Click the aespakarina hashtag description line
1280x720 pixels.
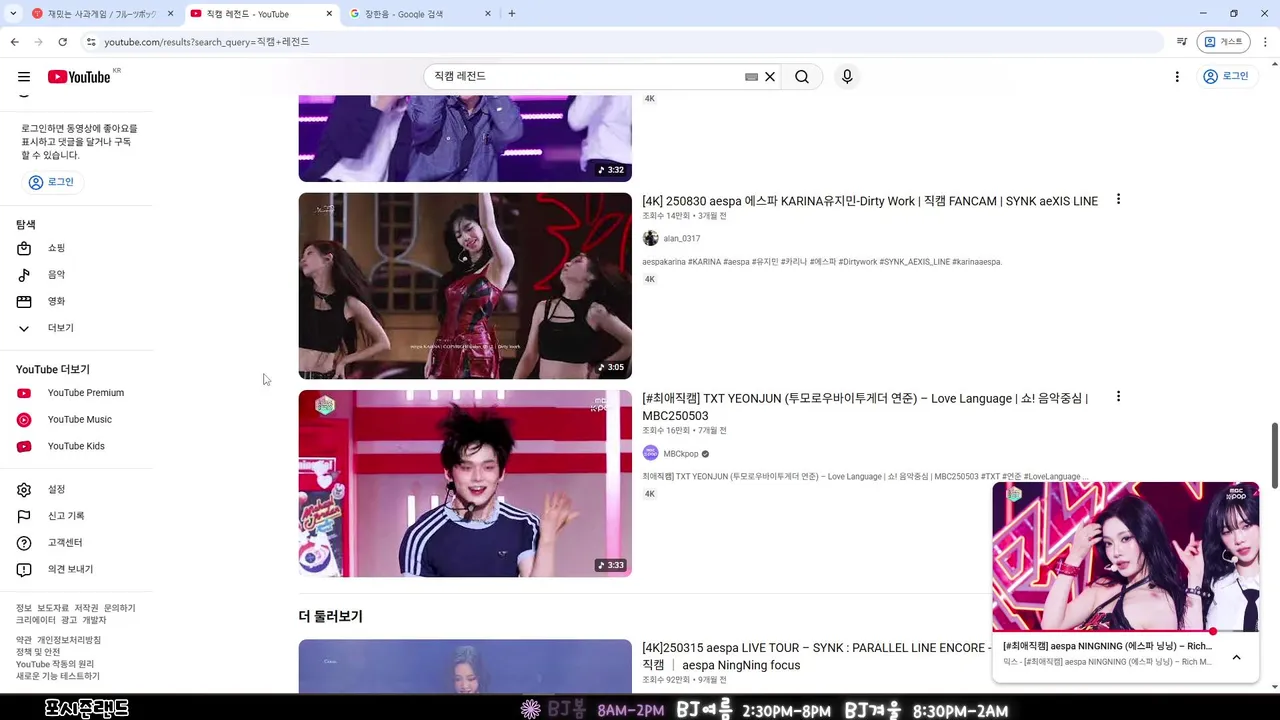click(x=822, y=262)
